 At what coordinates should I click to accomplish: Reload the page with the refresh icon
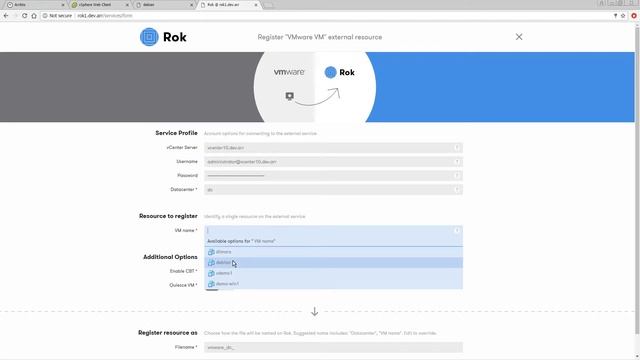pos(24,16)
